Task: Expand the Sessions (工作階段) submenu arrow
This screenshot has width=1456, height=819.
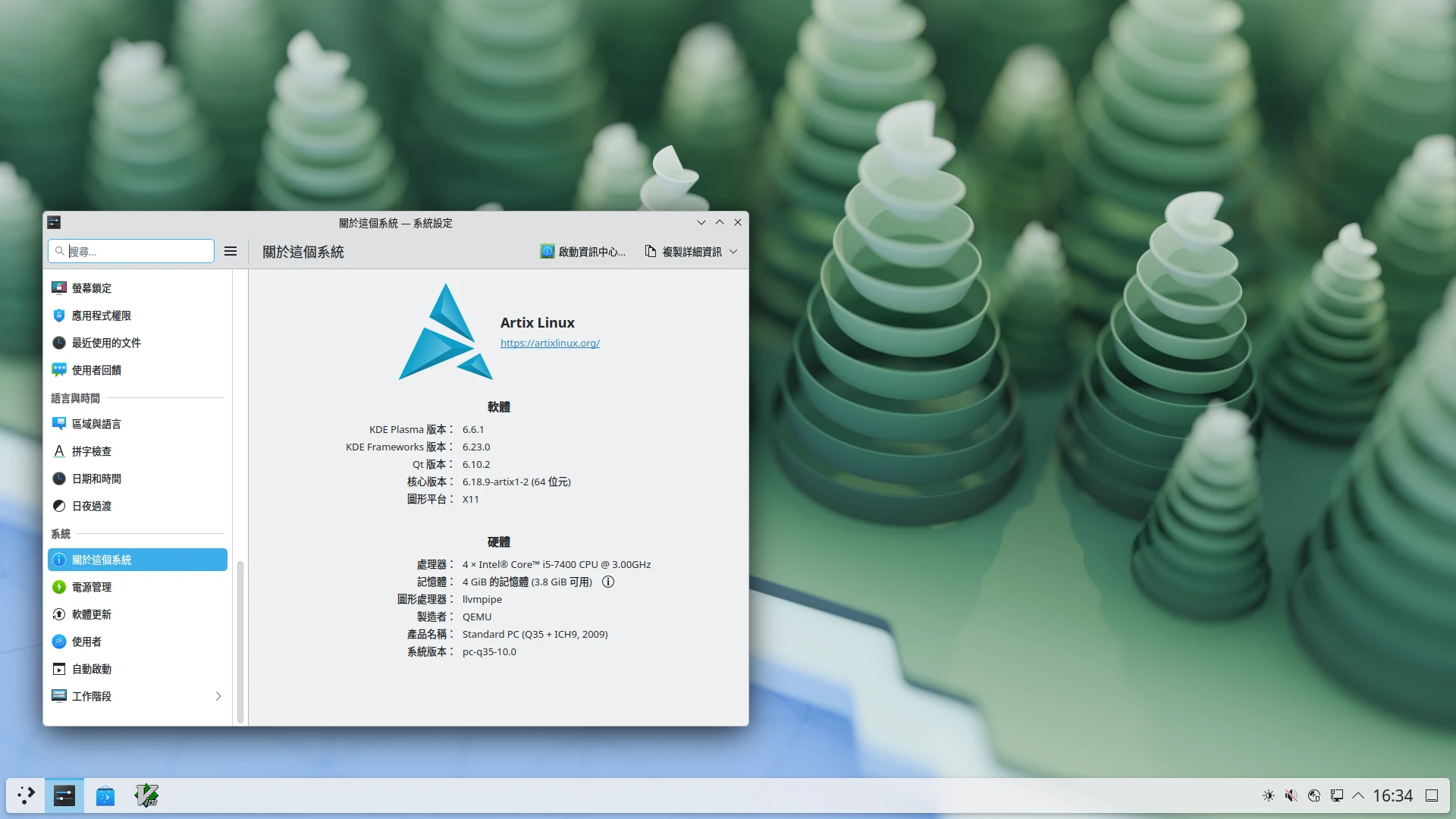Action: pos(218,696)
